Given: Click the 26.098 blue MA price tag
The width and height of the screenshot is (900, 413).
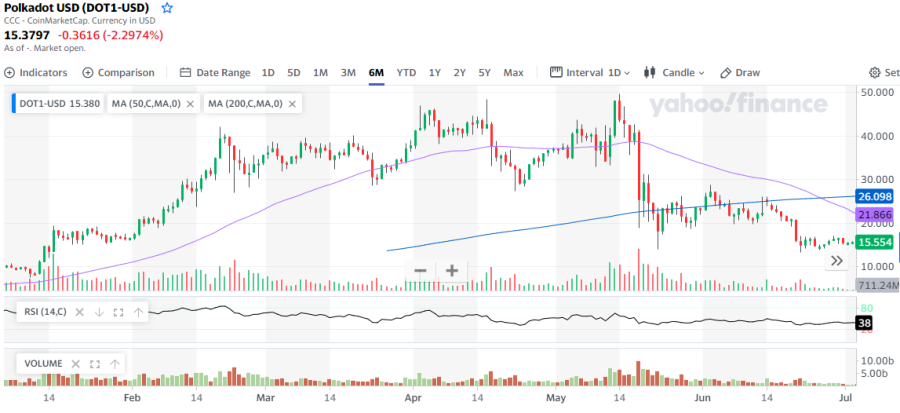Looking at the screenshot, I should (x=876, y=197).
